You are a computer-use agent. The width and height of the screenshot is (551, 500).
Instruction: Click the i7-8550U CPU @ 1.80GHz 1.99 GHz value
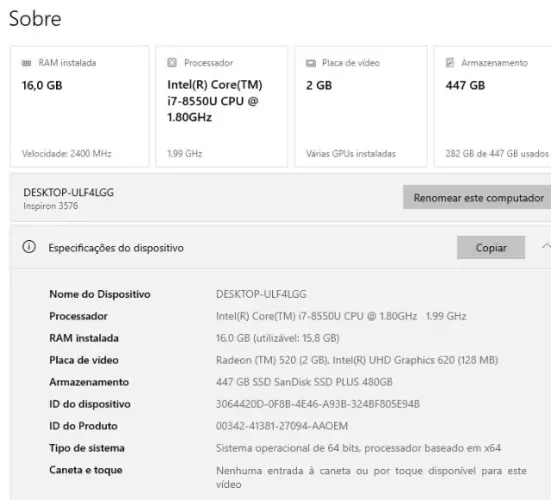coord(341,316)
